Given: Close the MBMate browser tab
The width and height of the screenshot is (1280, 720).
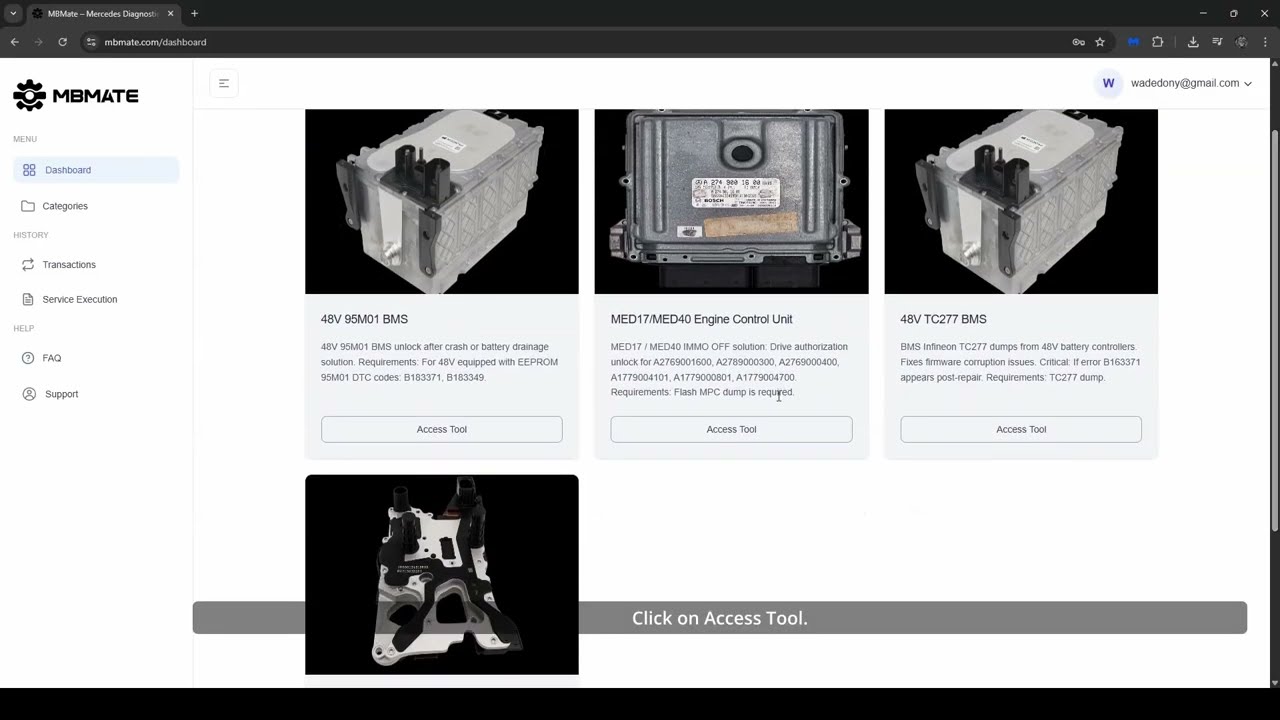Looking at the screenshot, I should point(170,14).
